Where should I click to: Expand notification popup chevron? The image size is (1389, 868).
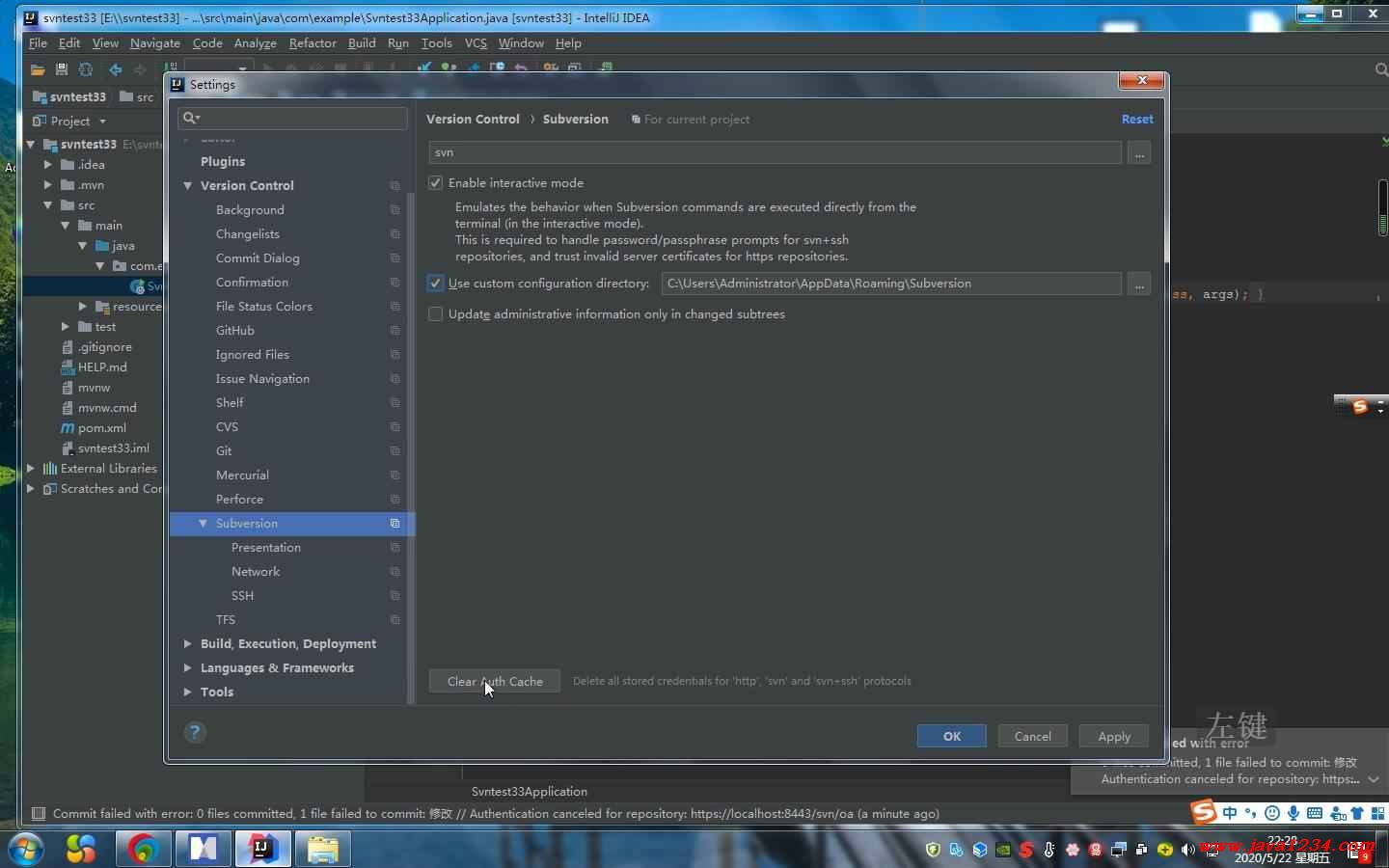tap(1374, 779)
